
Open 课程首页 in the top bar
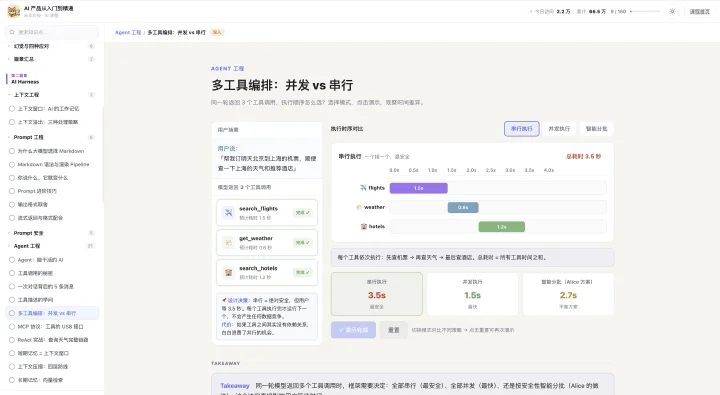[699, 11]
